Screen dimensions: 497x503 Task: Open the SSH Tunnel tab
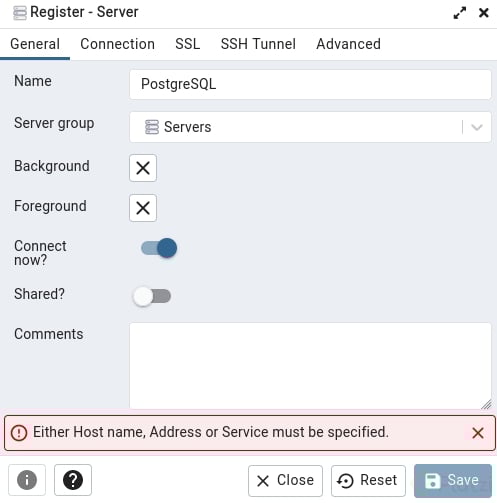[258, 44]
